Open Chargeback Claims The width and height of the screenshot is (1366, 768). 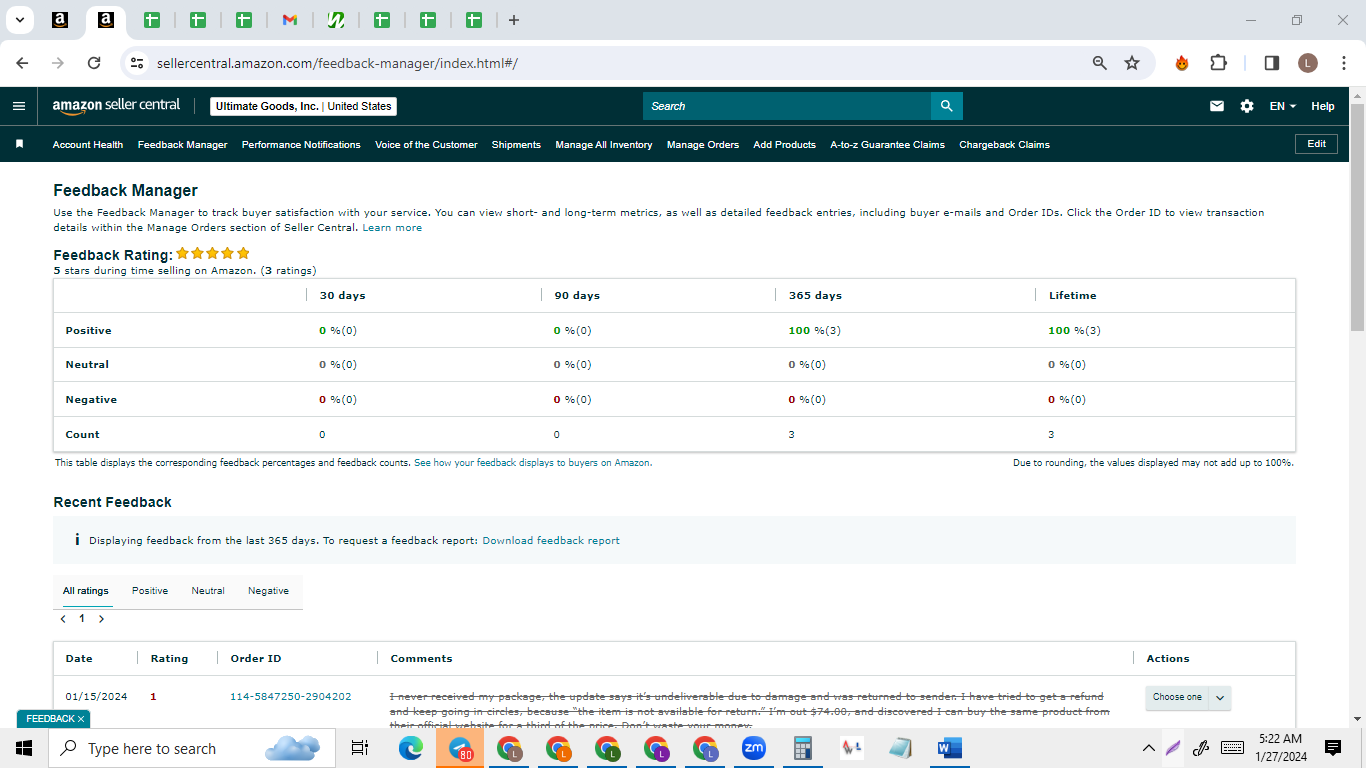pos(1004,145)
